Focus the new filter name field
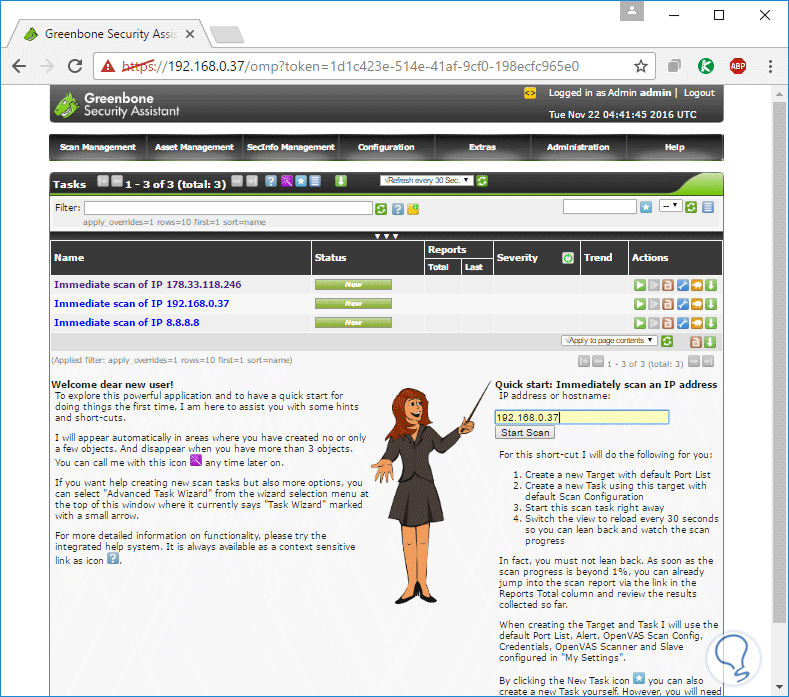This screenshot has height=697, width=789. tap(600, 206)
